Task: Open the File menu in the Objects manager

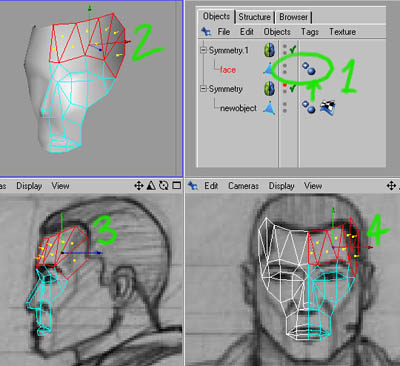Action: 224,32
